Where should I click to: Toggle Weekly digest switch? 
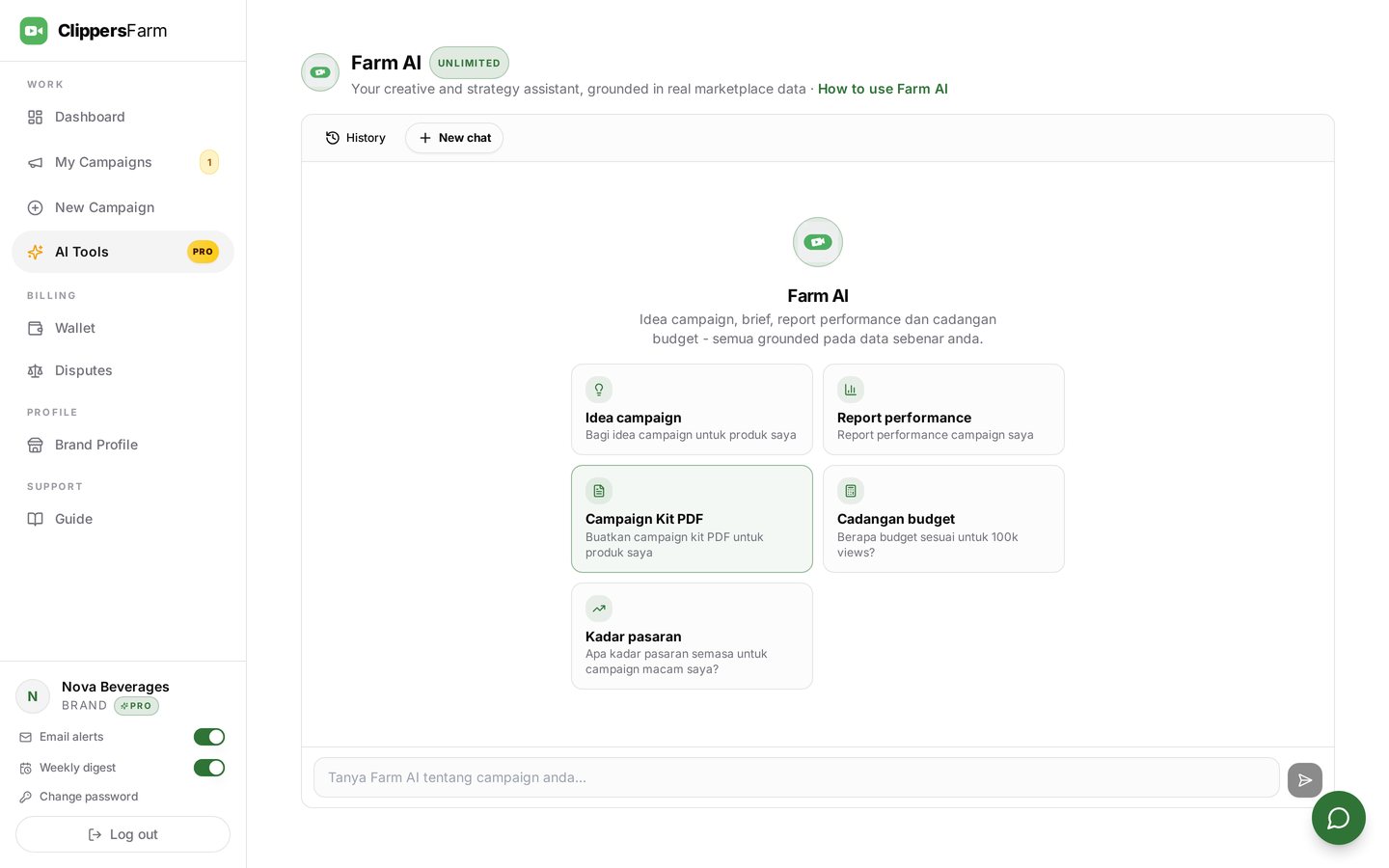[x=209, y=768]
